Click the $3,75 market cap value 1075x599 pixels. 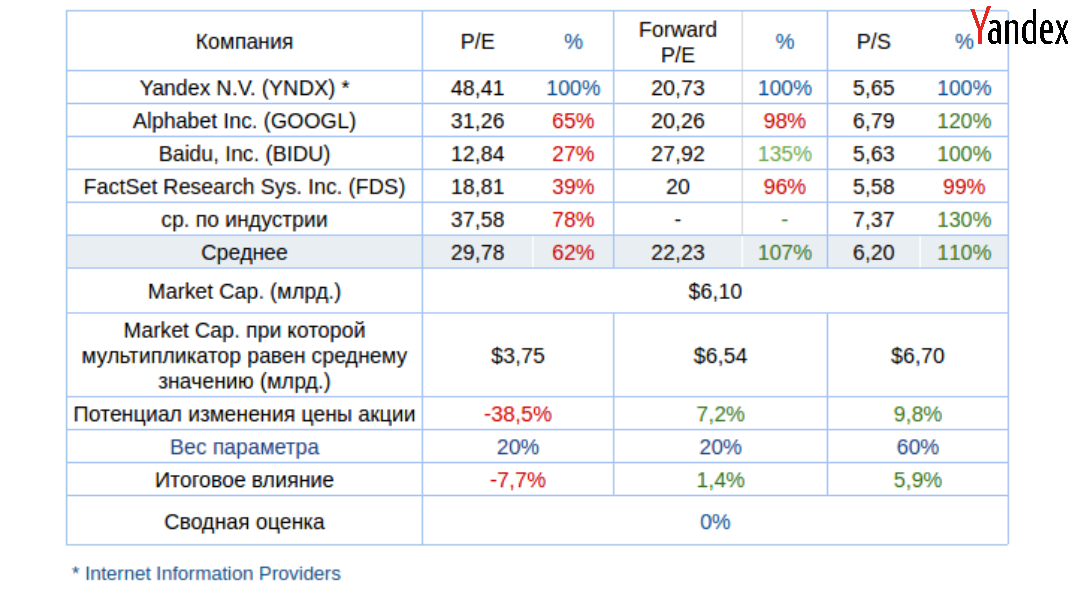click(518, 356)
